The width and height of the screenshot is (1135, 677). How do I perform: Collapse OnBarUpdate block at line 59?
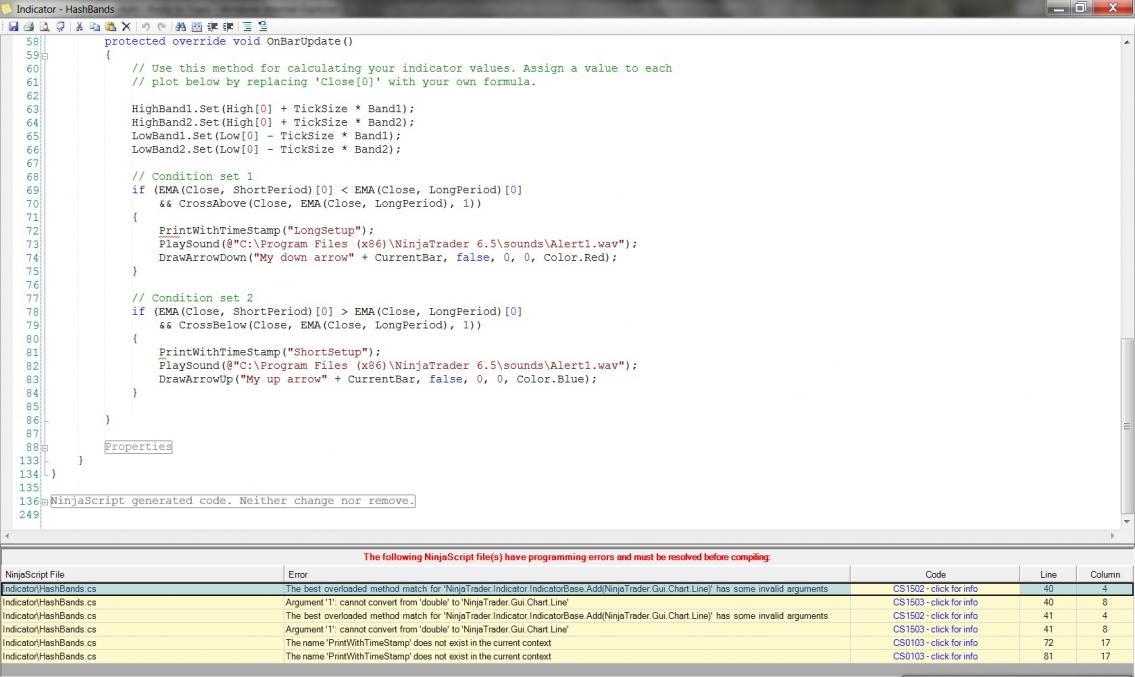coord(45,55)
